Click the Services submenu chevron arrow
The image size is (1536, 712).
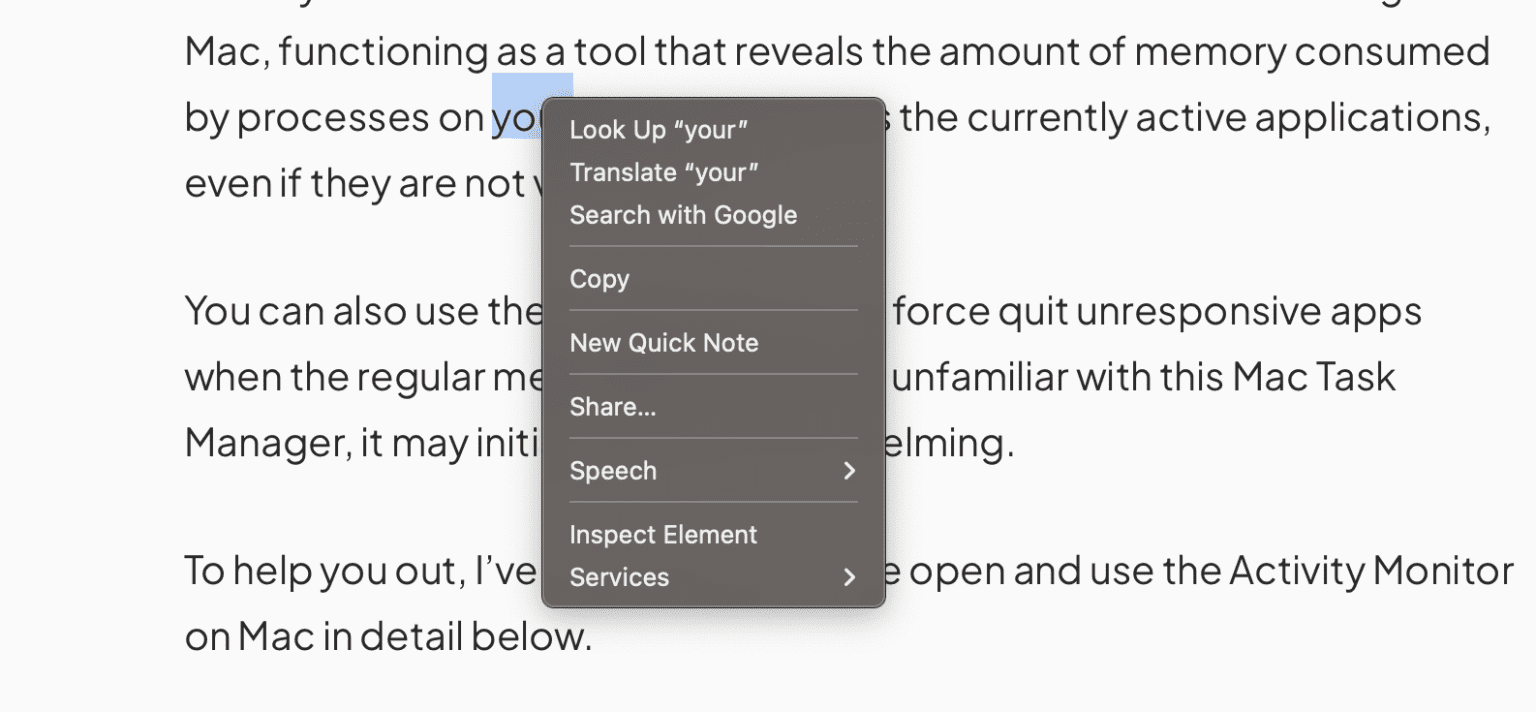849,577
